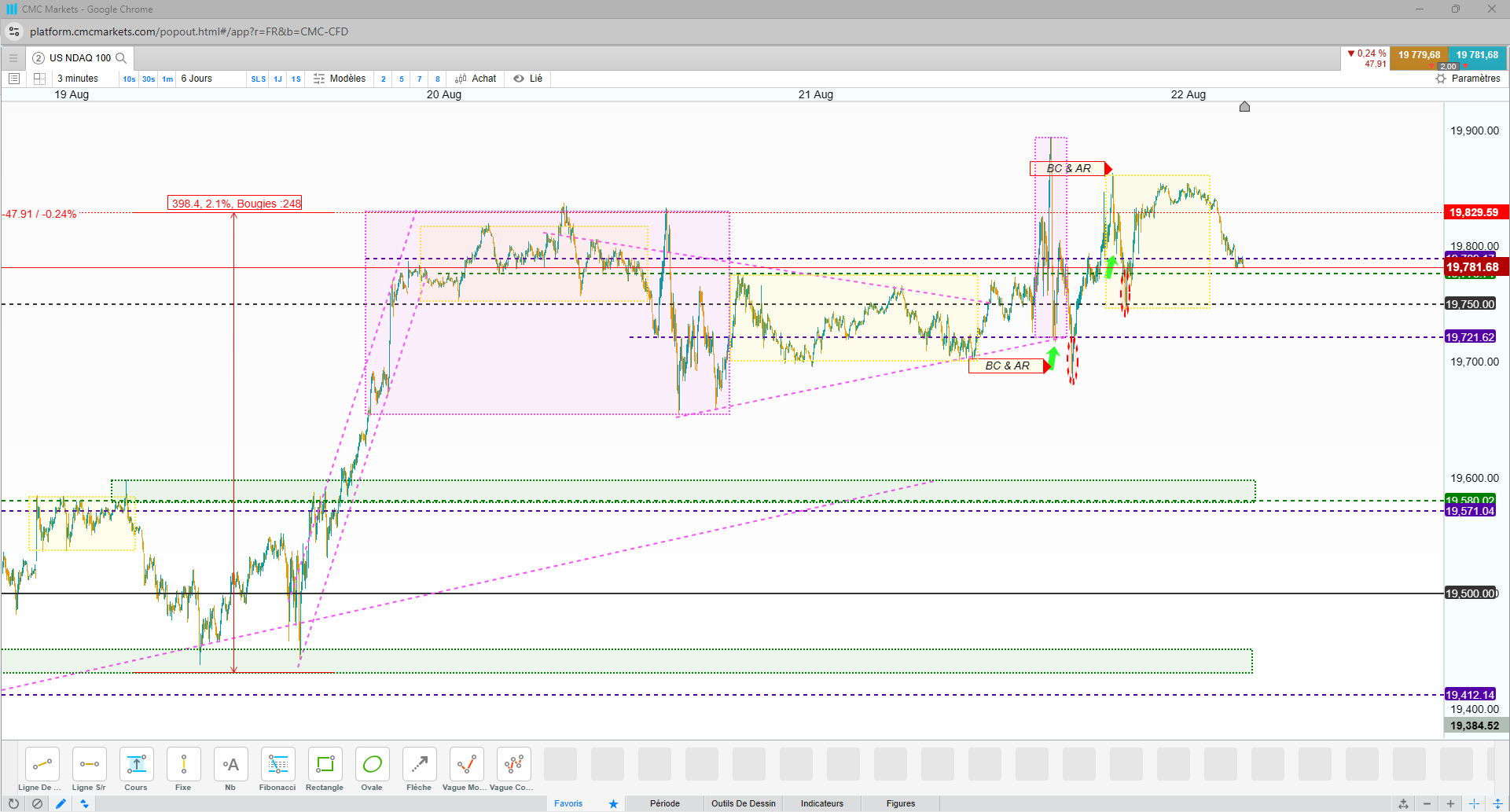
Task: Select the Ovale drawing tool
Action: click(373, 764)
